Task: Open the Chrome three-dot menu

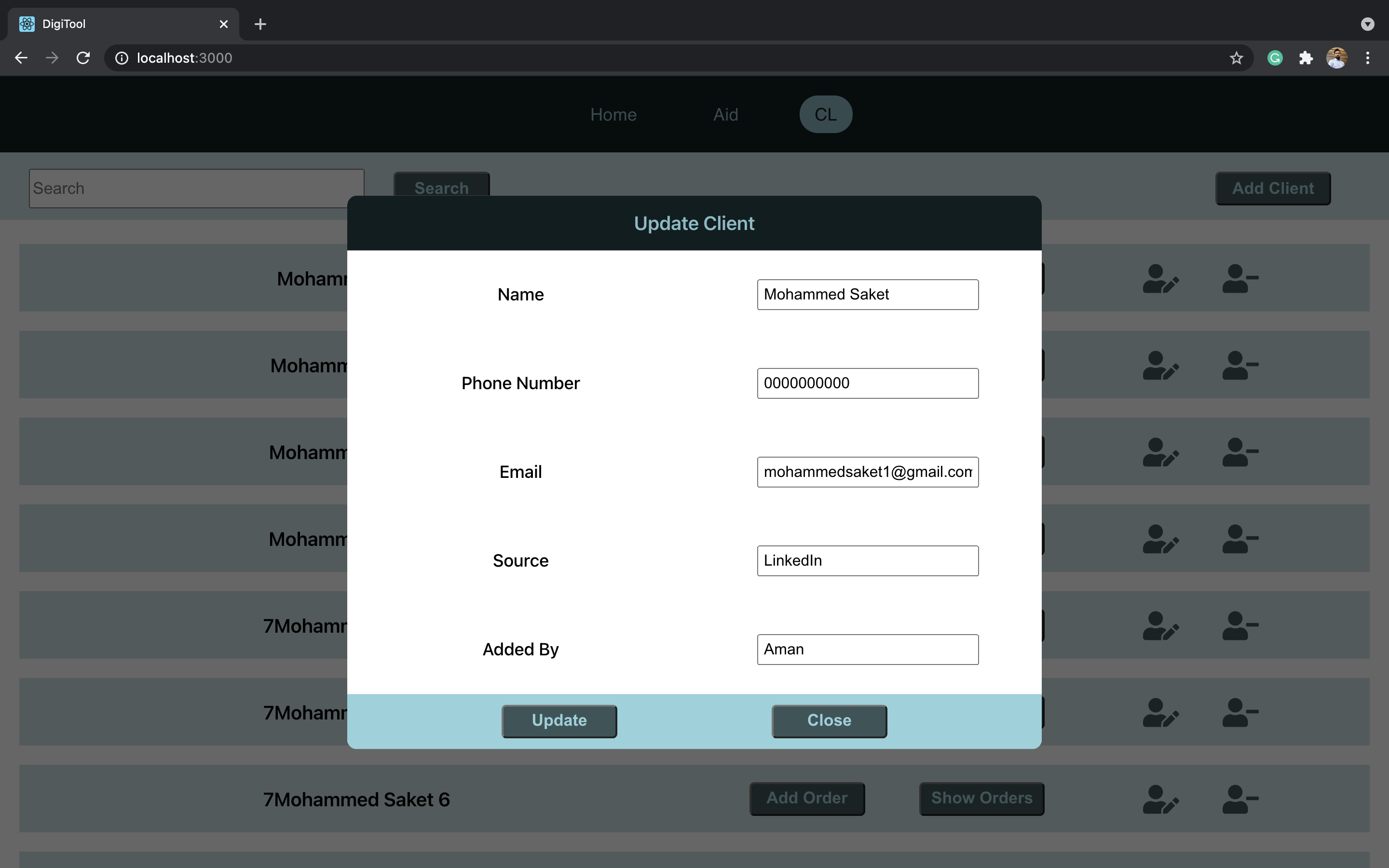Action: click(x=1368, y=57)
